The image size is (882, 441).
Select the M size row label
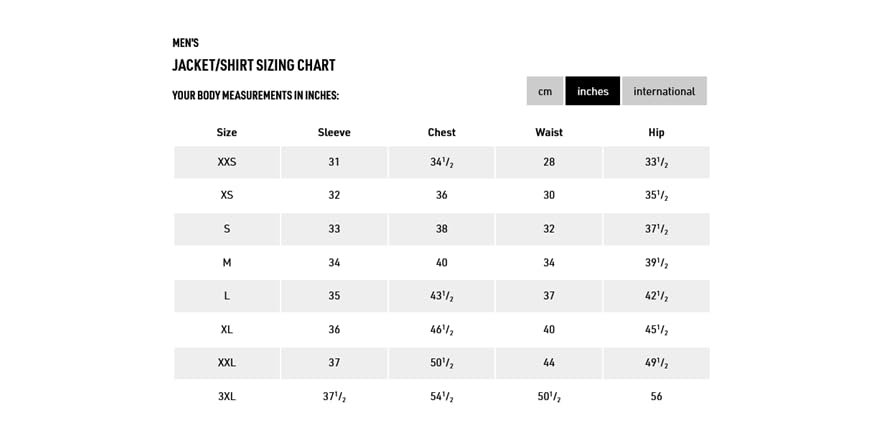[x=227, y=262]
